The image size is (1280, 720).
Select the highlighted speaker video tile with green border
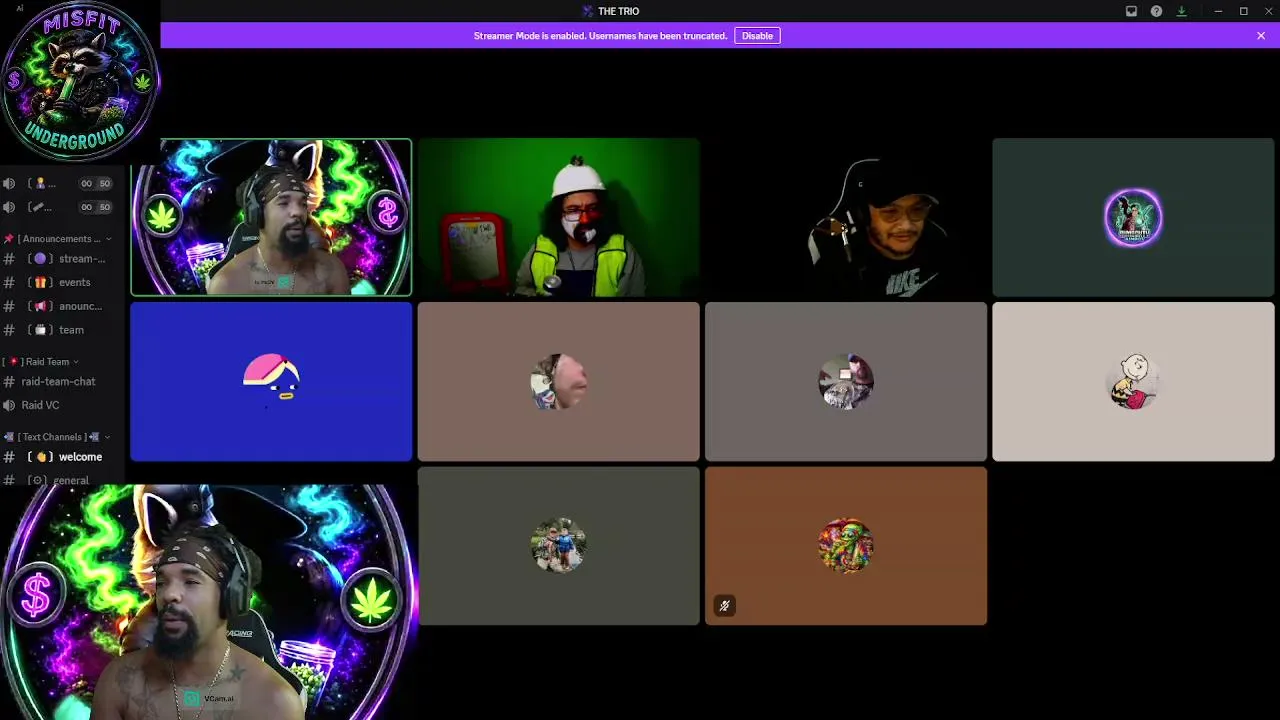click(x=271, y=217)
